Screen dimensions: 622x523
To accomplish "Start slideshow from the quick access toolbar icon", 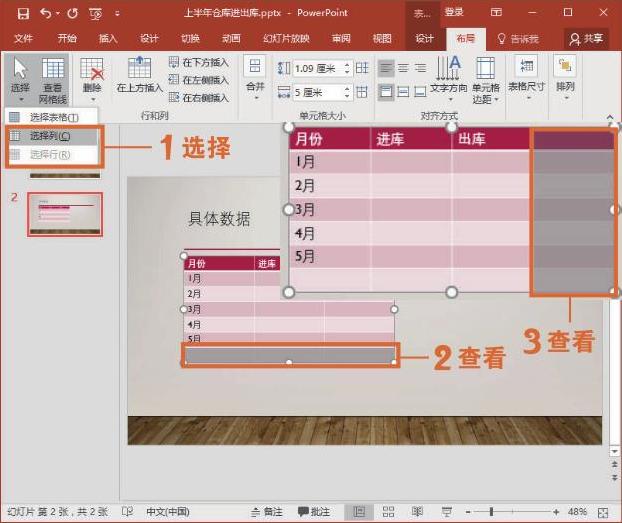I will 96,14.
